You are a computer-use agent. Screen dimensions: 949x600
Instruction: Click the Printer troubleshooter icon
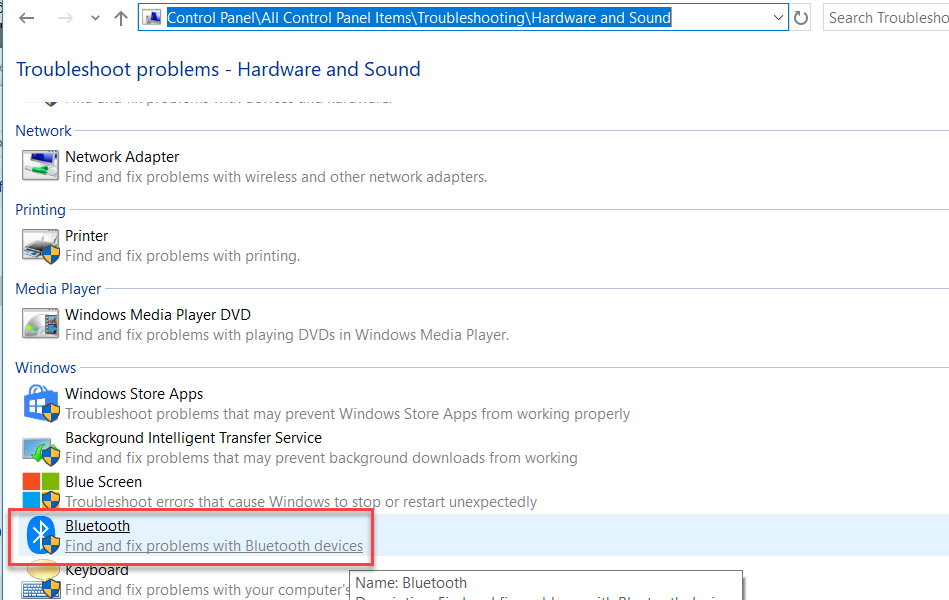pyautogui.click(x=41, y=245)
